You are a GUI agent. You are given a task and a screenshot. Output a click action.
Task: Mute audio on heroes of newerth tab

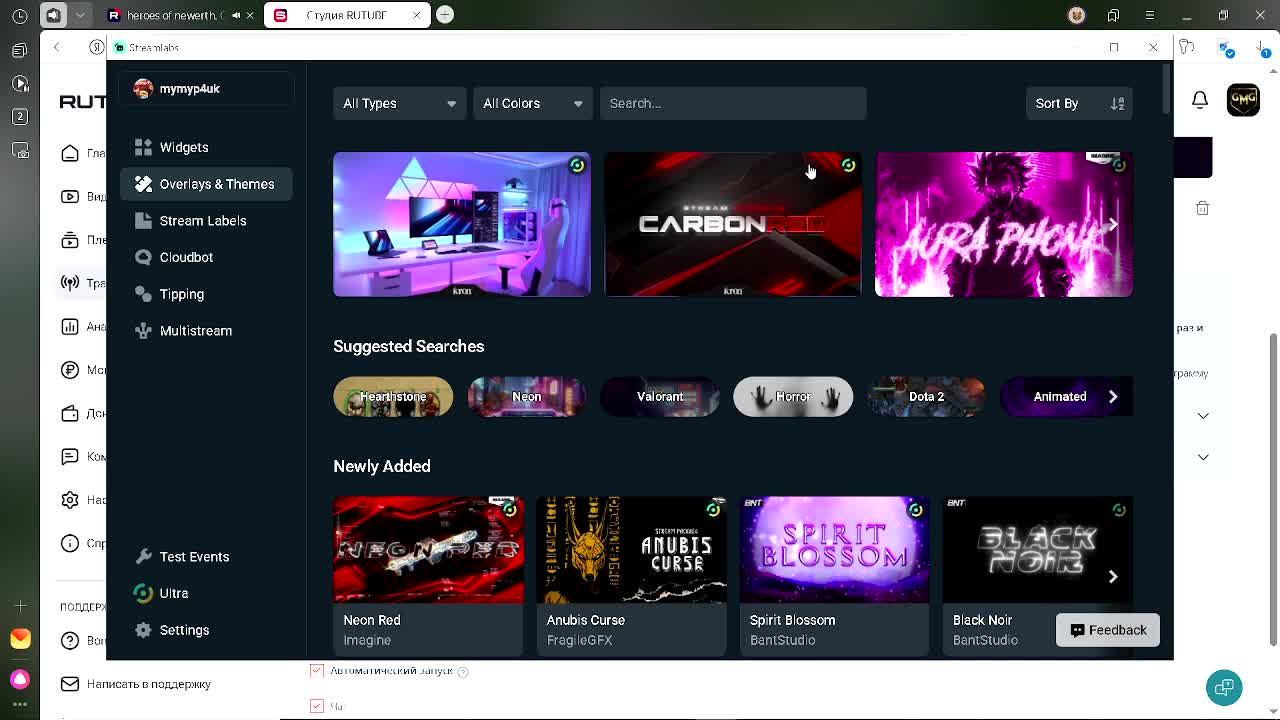(x=236, y=15)
